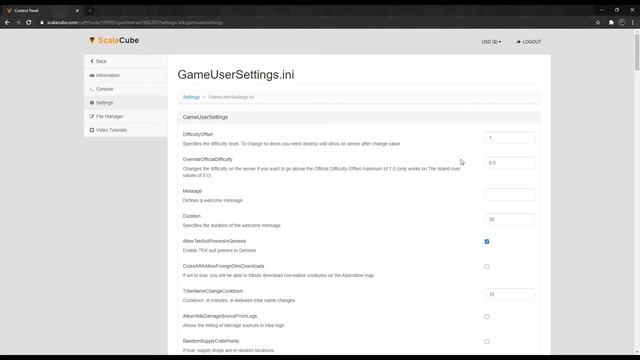Enable AllowHideDamageSourceFromLogs checkbox
The width and height of the screenshot is (640, 360).
point(487,316)
